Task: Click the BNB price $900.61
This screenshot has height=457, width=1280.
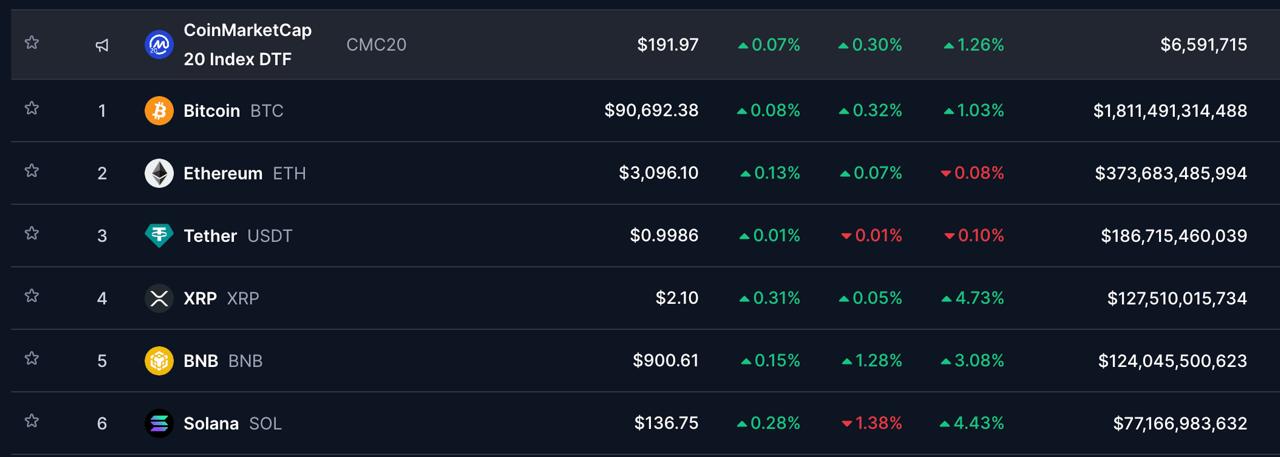Action: (x=665, y=360)
